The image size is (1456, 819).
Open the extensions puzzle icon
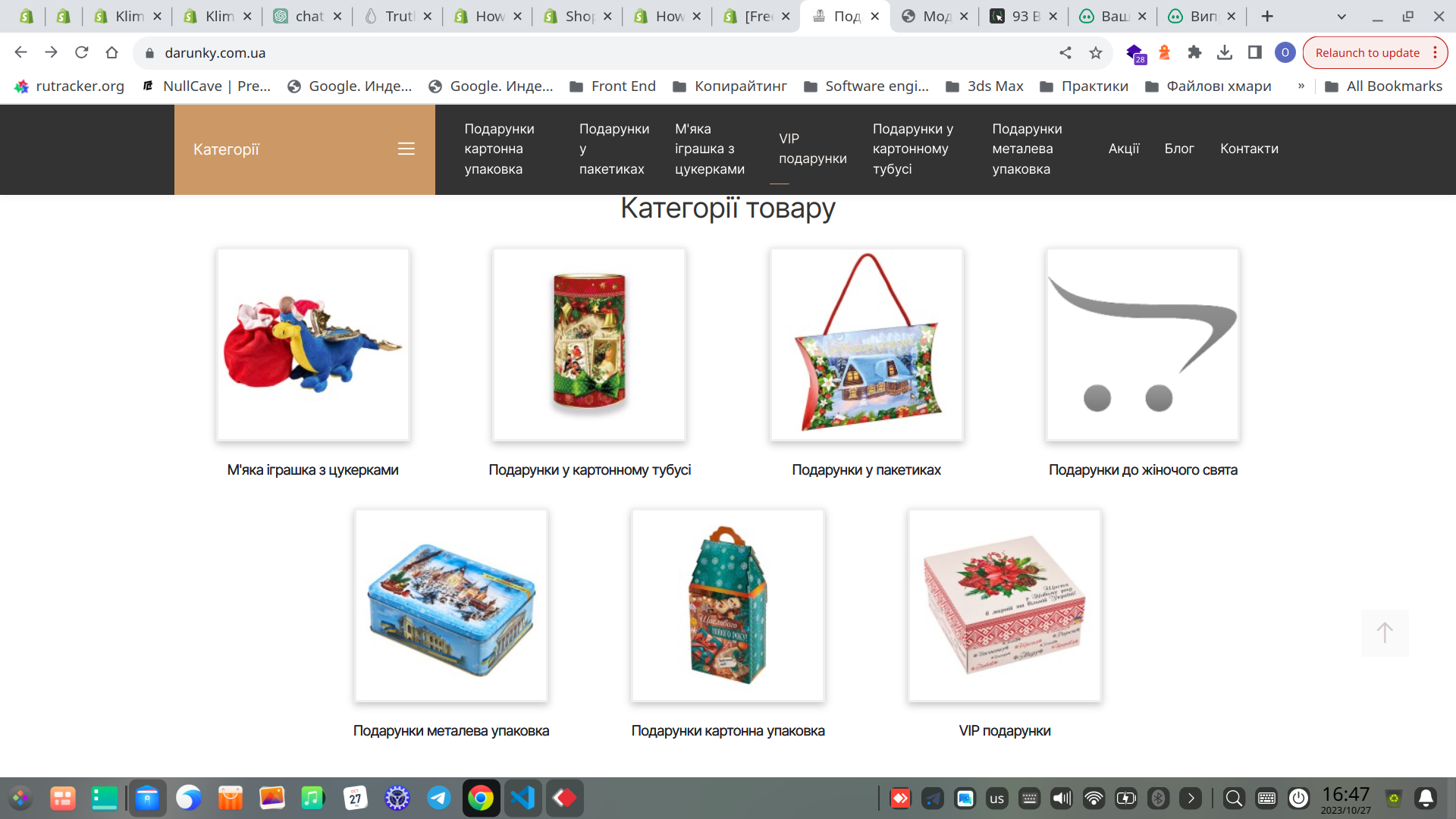[1194, 52]
